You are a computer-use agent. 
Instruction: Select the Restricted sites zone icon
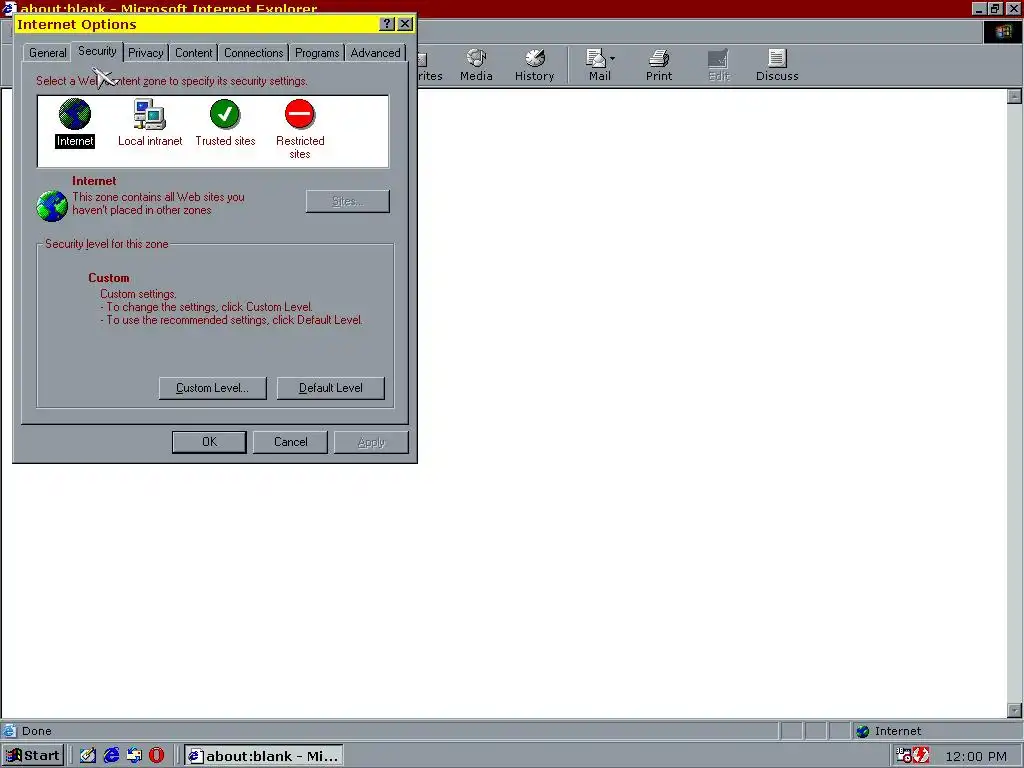click(x=300, y=114)
